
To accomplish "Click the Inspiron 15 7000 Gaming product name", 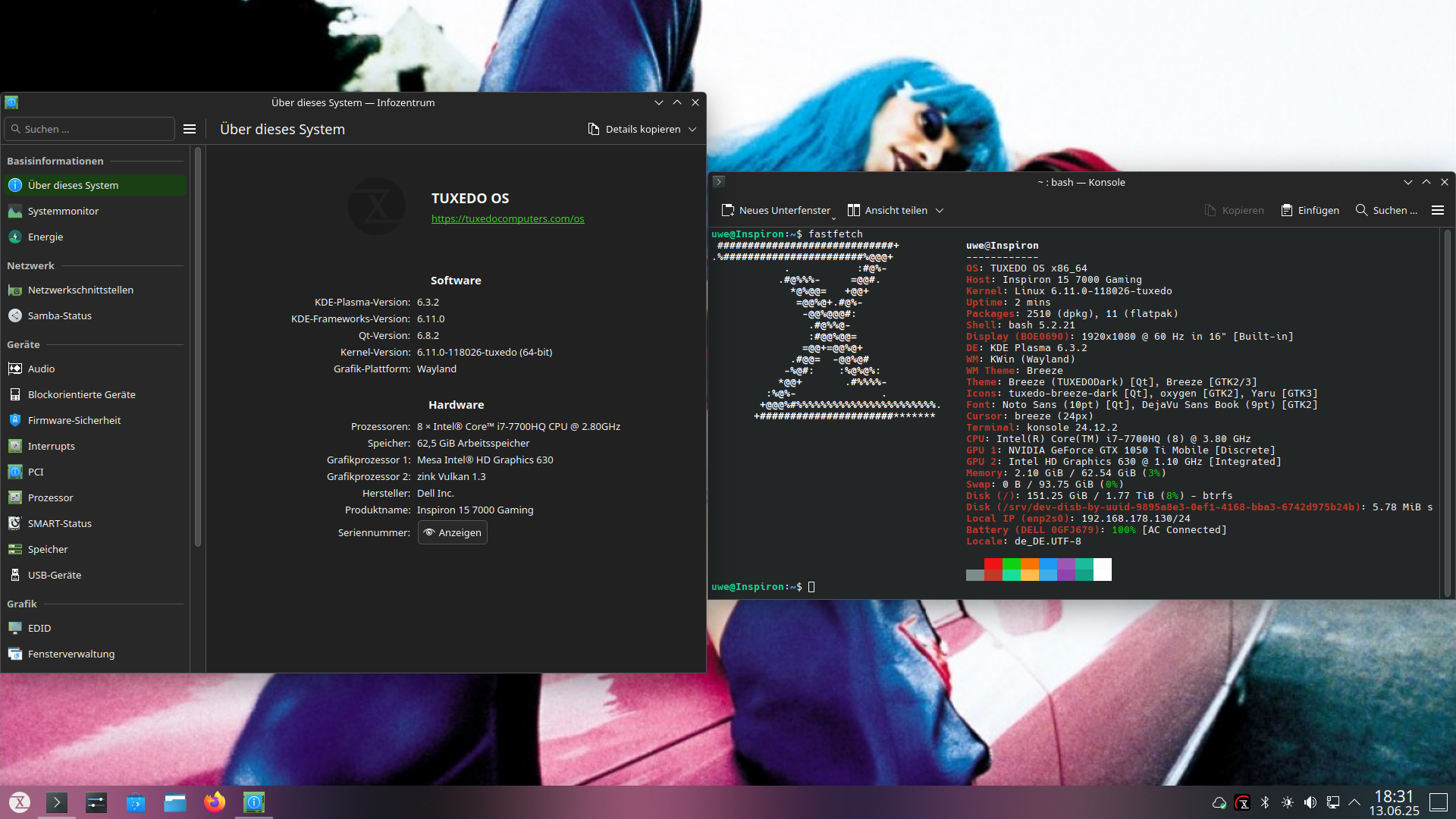I will click(x=475, y=510).
